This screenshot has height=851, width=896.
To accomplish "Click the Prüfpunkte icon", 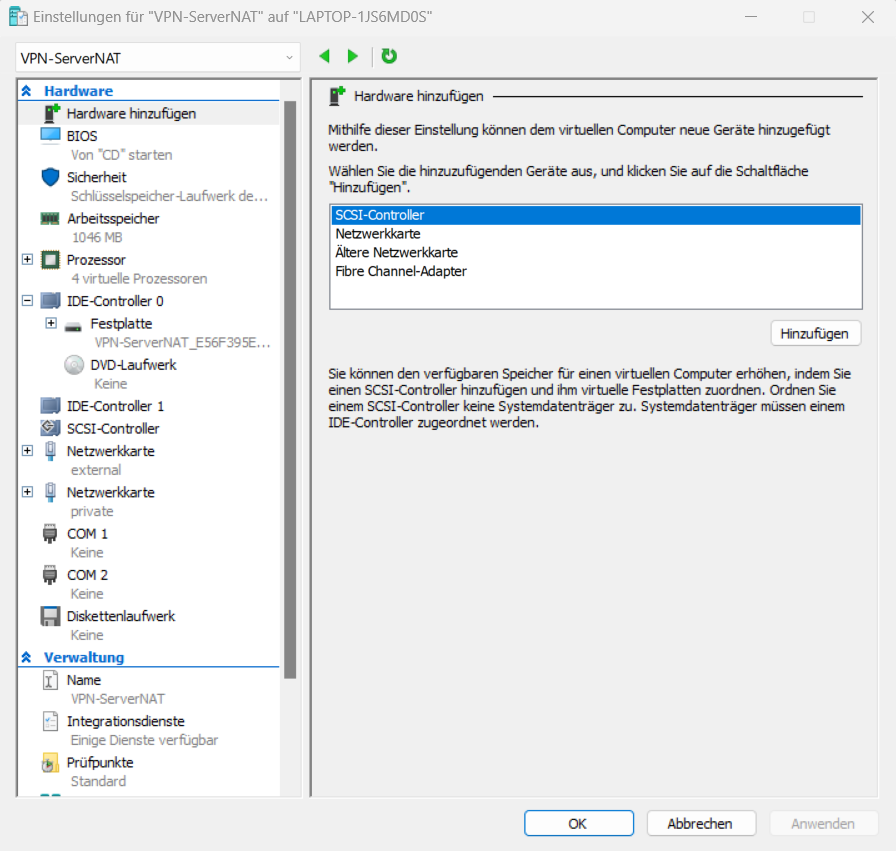I will point(50,763).
